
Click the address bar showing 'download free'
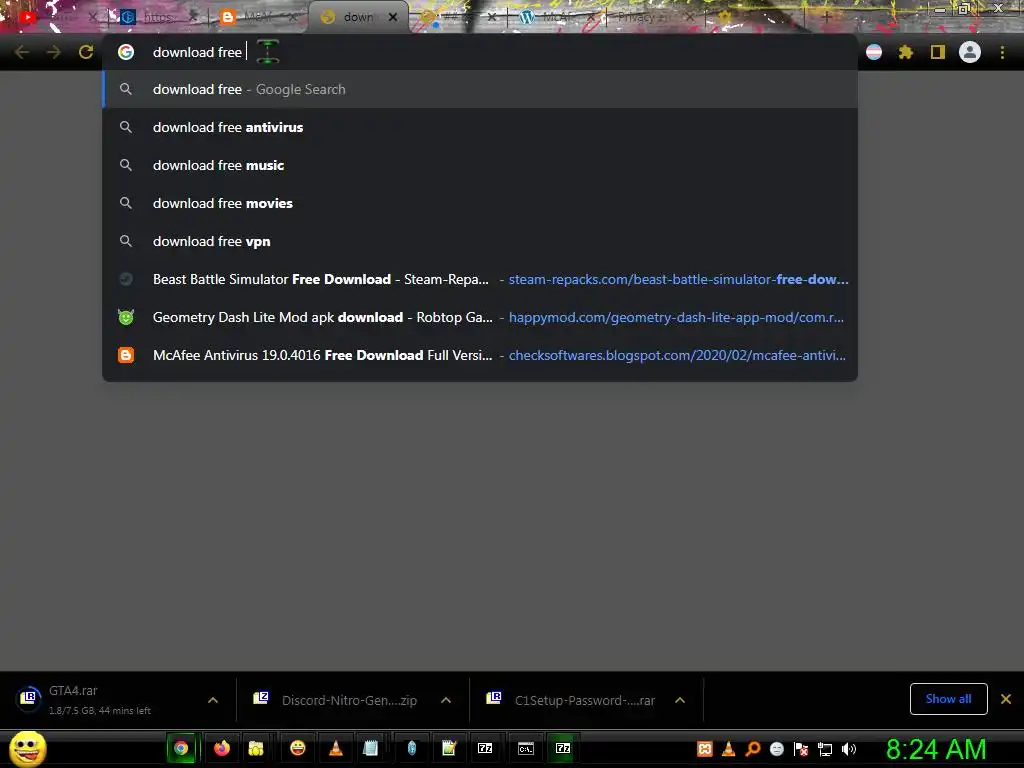tap(480, 52)
